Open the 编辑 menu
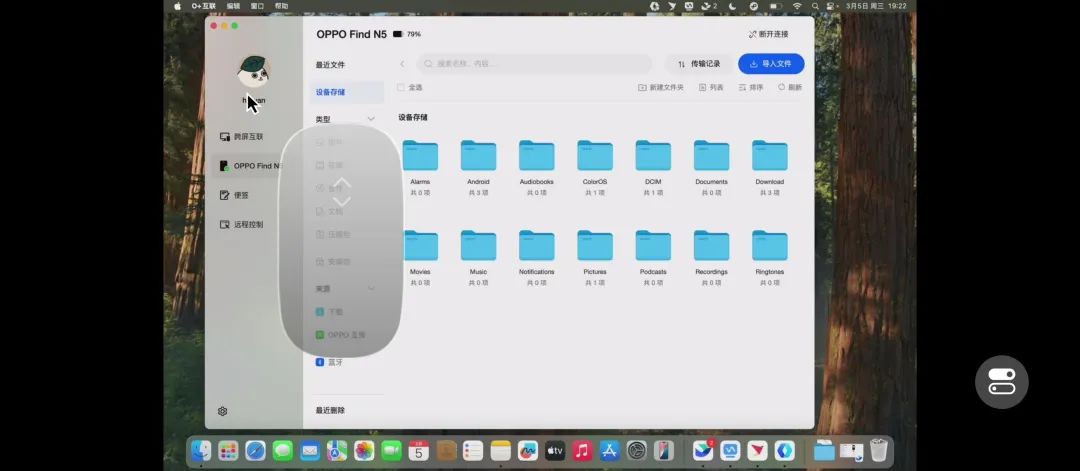This screenshot has width=1080, height=471. click(233, 6)
